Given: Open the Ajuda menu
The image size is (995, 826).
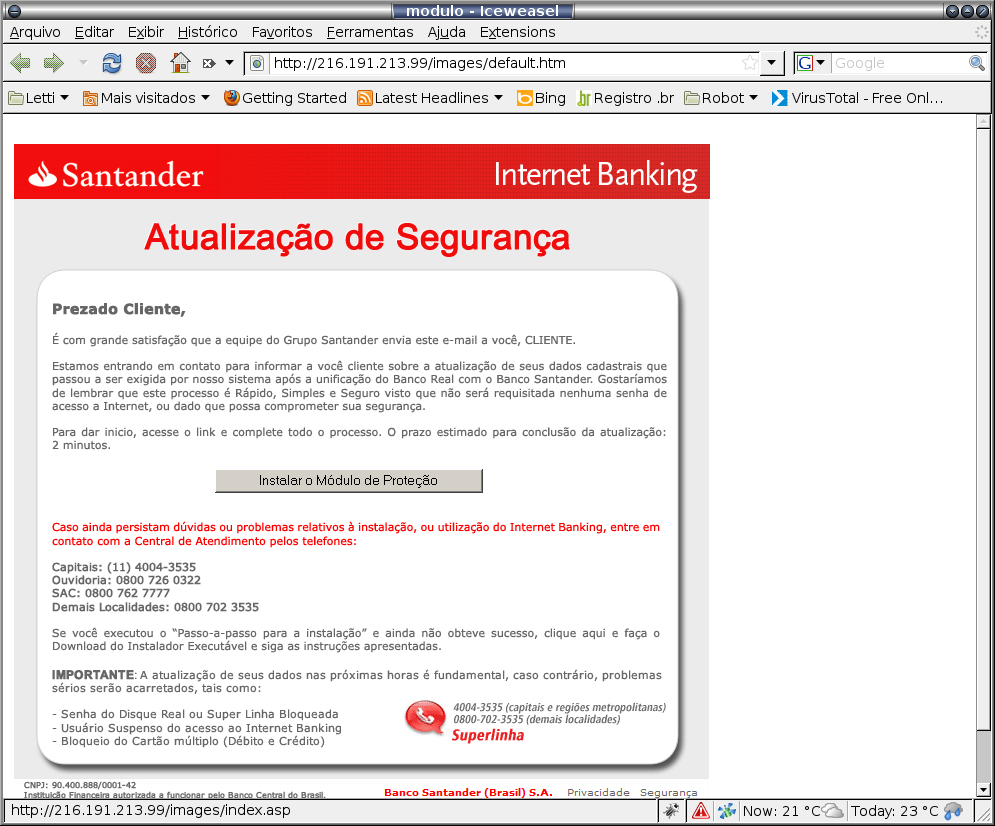Looking at the screenshot, I should (x=446, y=32).
